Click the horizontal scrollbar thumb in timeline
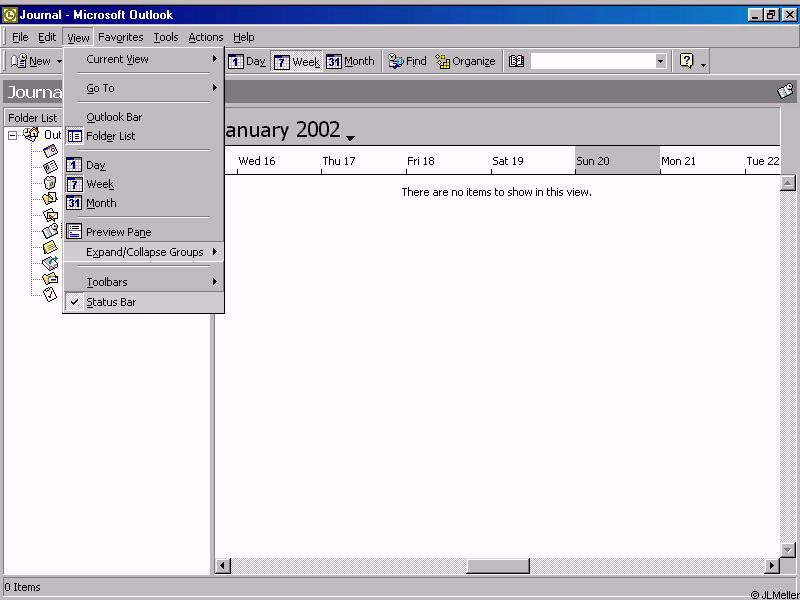This screenshot has height=600, width=800. [498, 565]
